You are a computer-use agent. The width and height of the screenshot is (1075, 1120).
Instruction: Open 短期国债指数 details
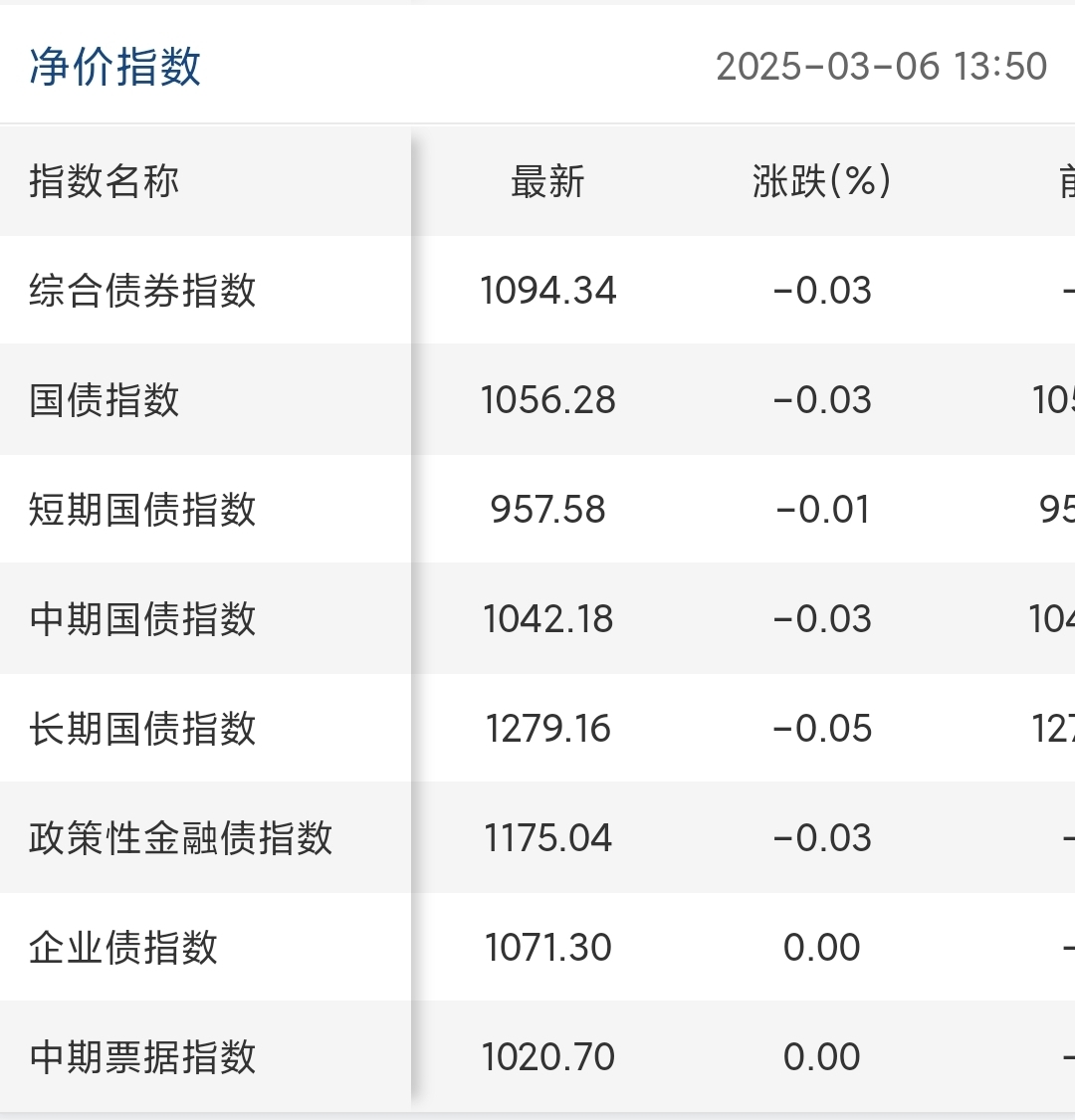(142, 510)
